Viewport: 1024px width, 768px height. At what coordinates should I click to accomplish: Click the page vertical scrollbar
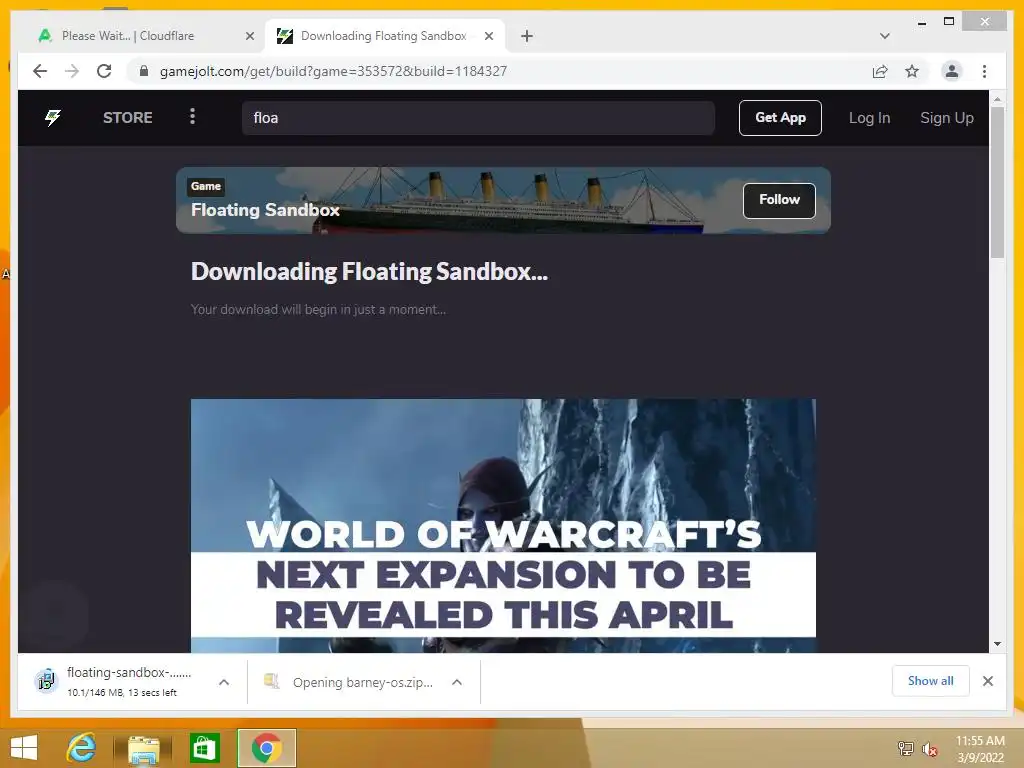tap(997, 183)
